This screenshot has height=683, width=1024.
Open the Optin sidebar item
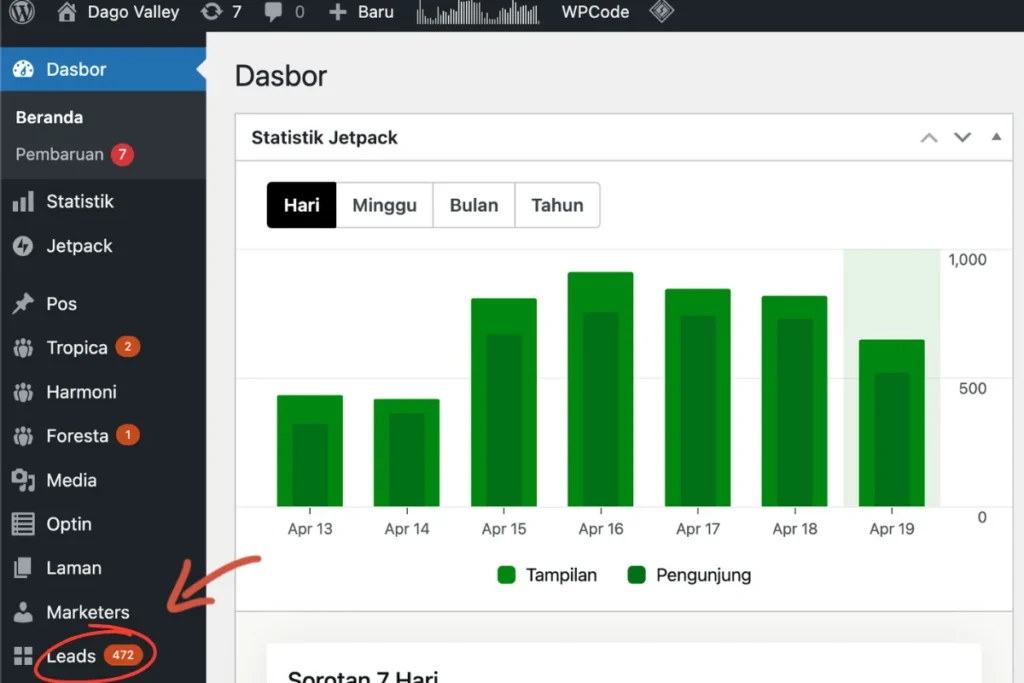pos(68,524)
